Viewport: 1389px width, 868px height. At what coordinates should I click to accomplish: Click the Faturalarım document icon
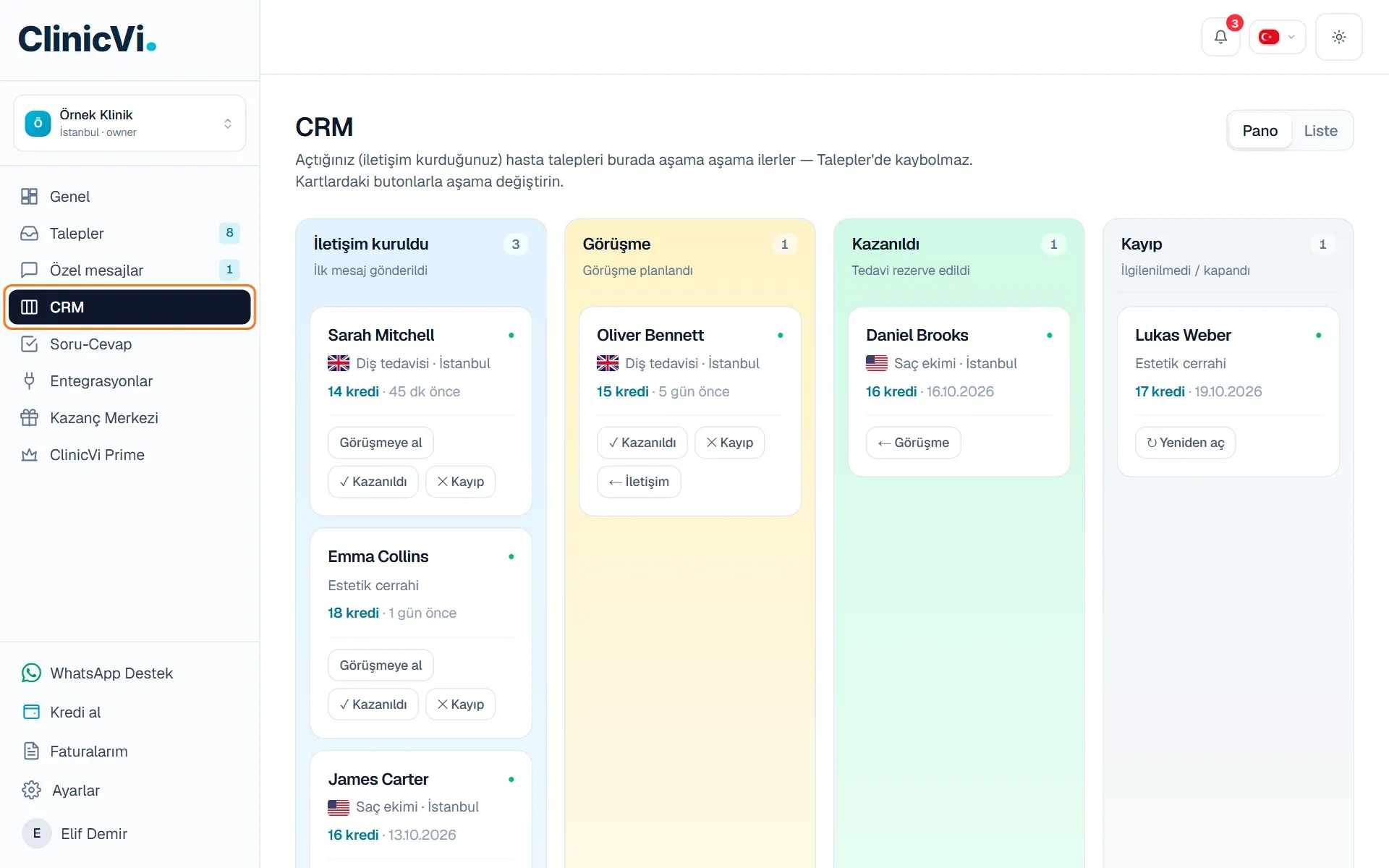[x=31, y=752]
